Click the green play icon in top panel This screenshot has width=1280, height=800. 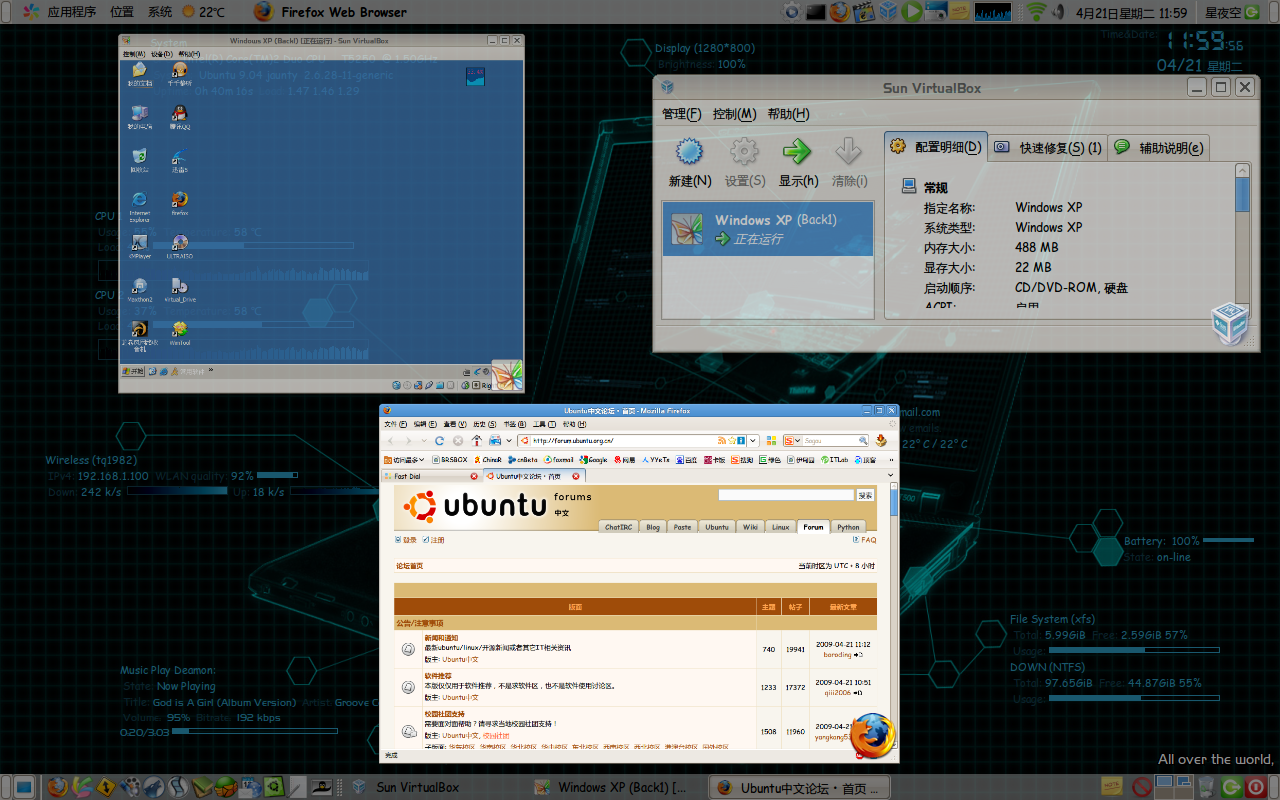pyautogui.click(x=912, y=12)
